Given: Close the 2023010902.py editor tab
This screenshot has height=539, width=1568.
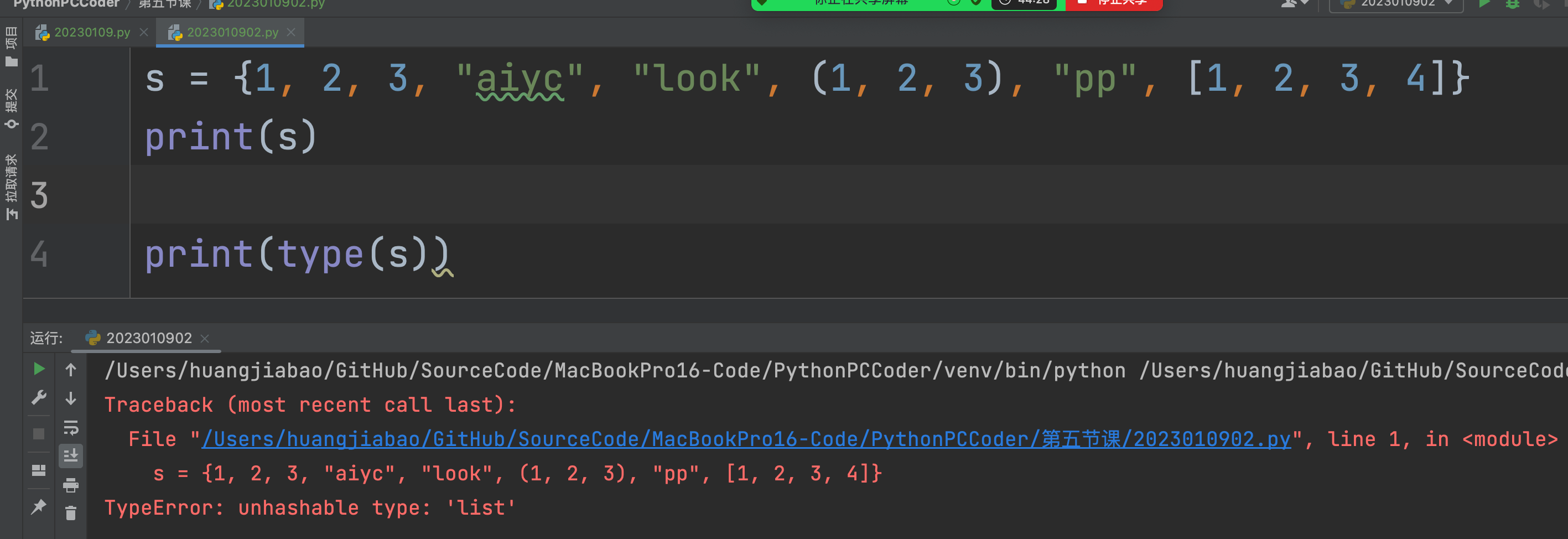Looking at the screenshot, I should coord(291,32).
